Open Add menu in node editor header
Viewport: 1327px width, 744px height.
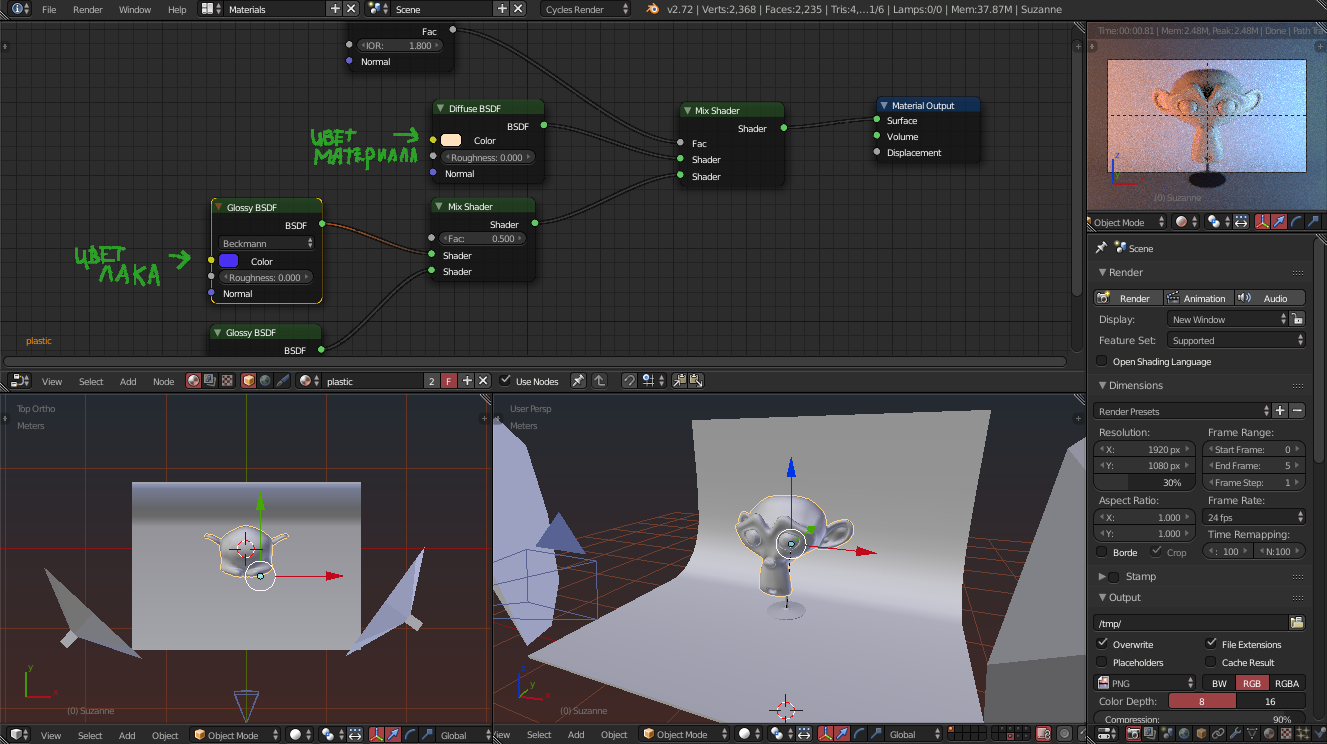128,381
